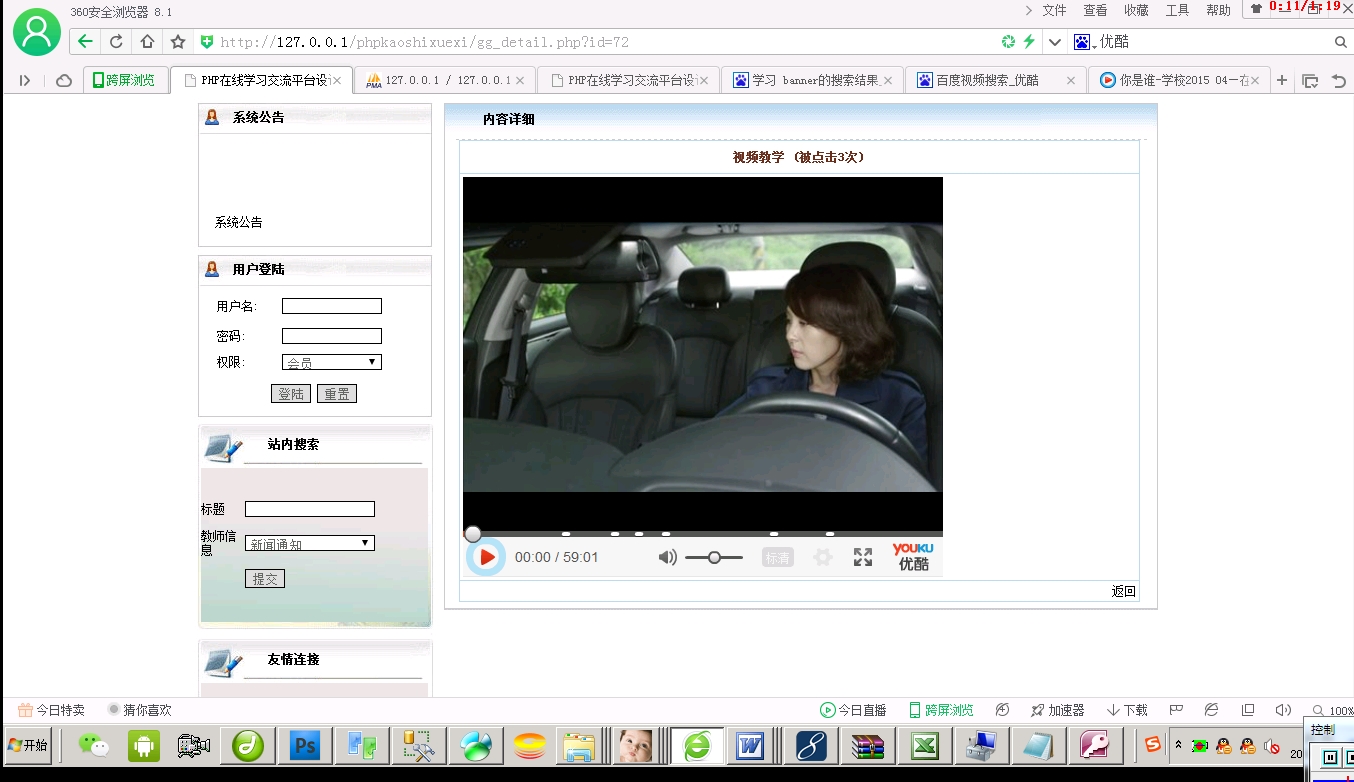
Task: Expand the address bar dropdown chevron
Action: (1055, 42)
